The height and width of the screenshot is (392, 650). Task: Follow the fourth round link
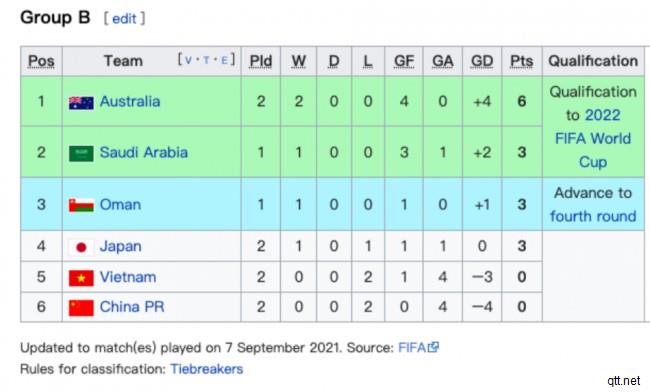(x=593, y=216)
